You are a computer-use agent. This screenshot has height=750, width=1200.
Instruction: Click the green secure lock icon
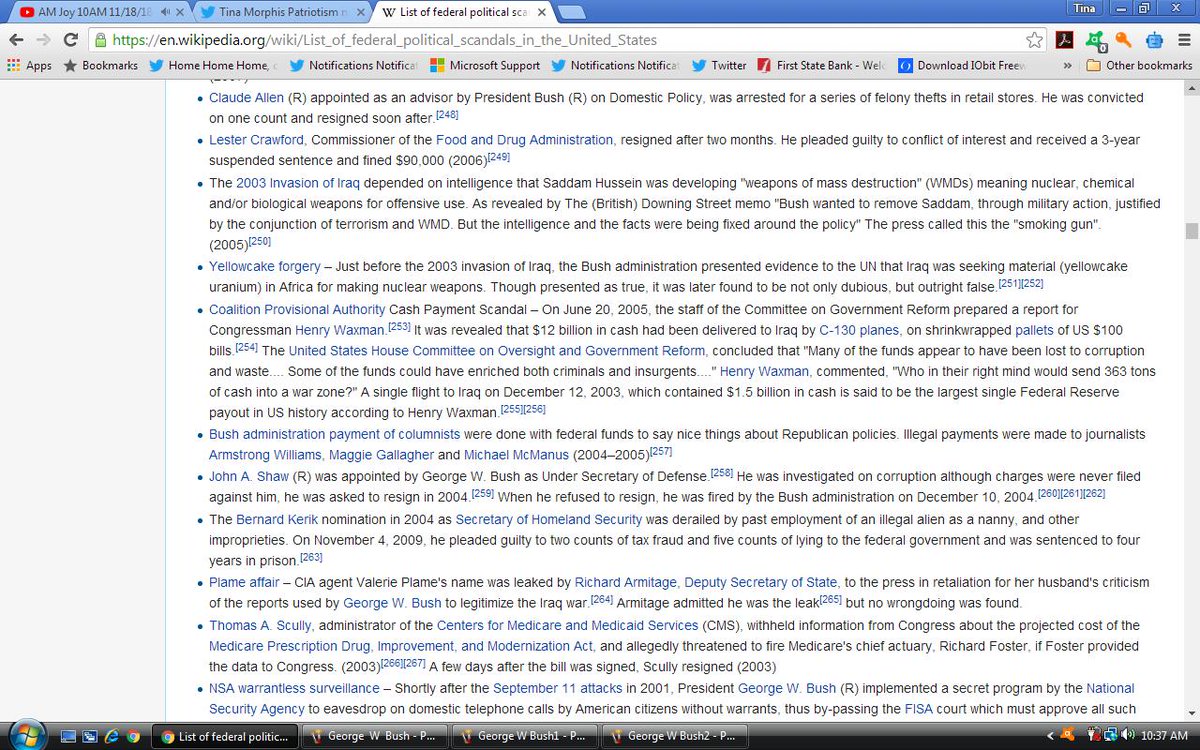pos(100,41)
